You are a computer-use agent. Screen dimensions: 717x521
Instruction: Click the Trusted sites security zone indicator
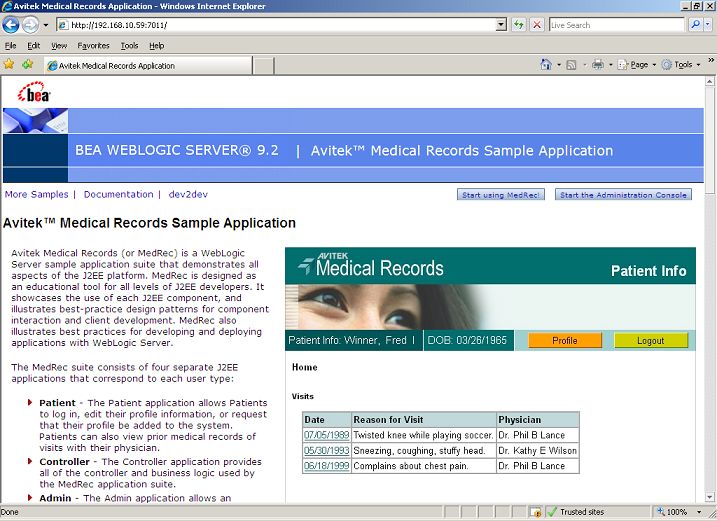[576, 512]
